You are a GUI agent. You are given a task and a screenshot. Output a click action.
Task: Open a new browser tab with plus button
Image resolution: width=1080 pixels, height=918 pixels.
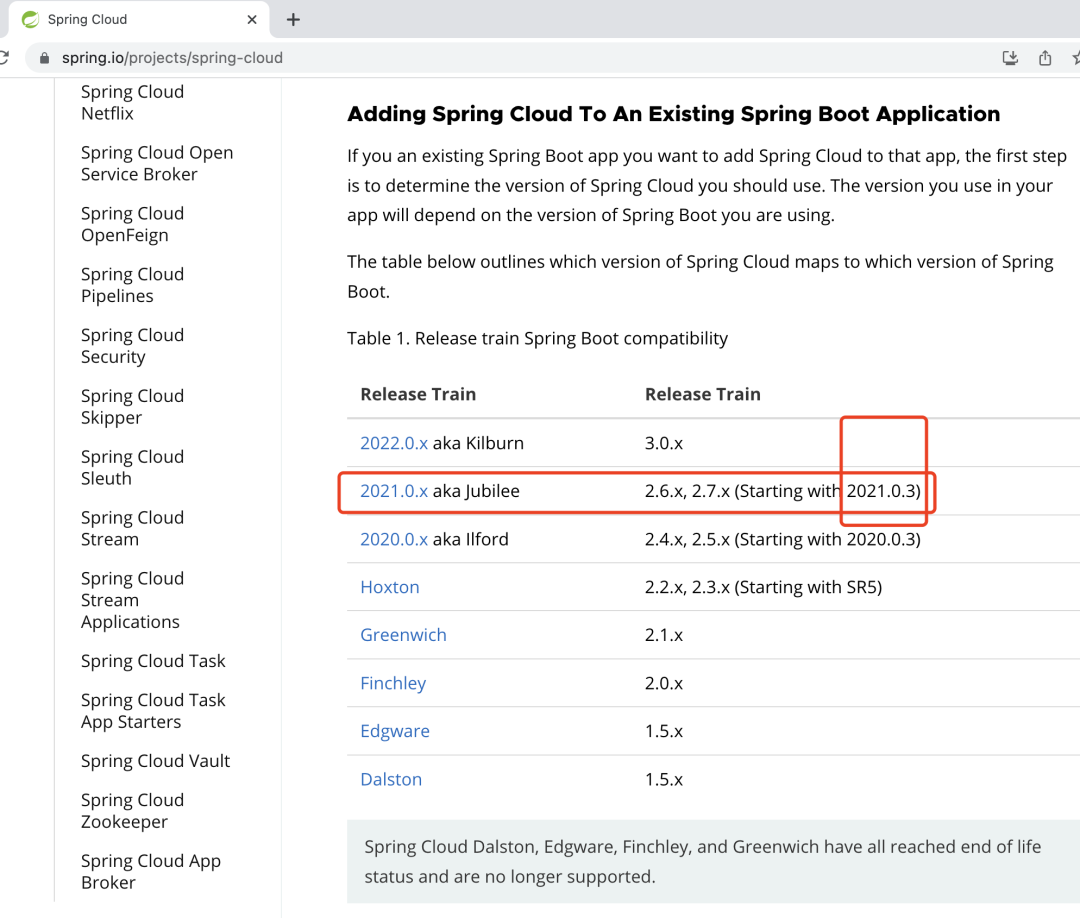pyautogui.click(x=293, y=19)
